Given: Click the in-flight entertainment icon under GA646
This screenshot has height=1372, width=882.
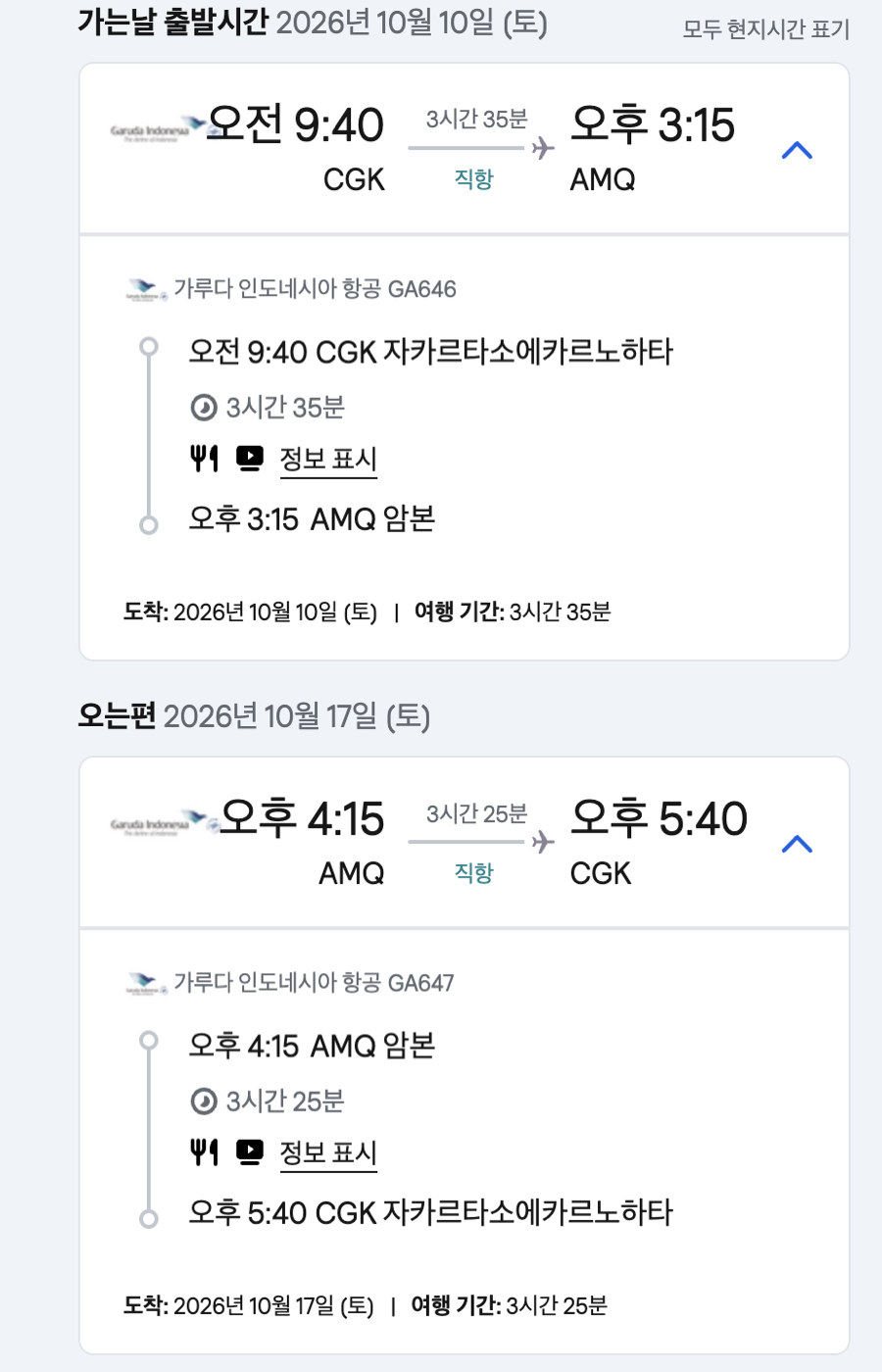Looking at the screenshot, I should pos(250,458).
